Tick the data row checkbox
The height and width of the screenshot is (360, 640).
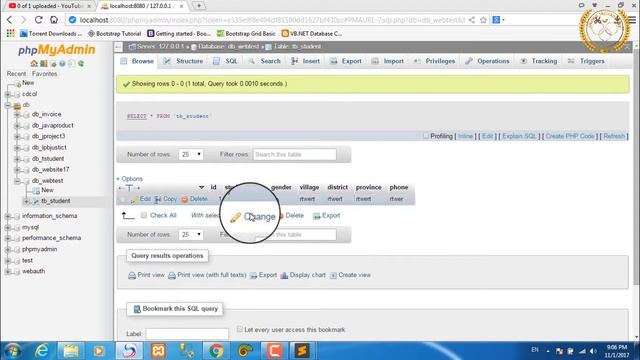pos(123,199)
